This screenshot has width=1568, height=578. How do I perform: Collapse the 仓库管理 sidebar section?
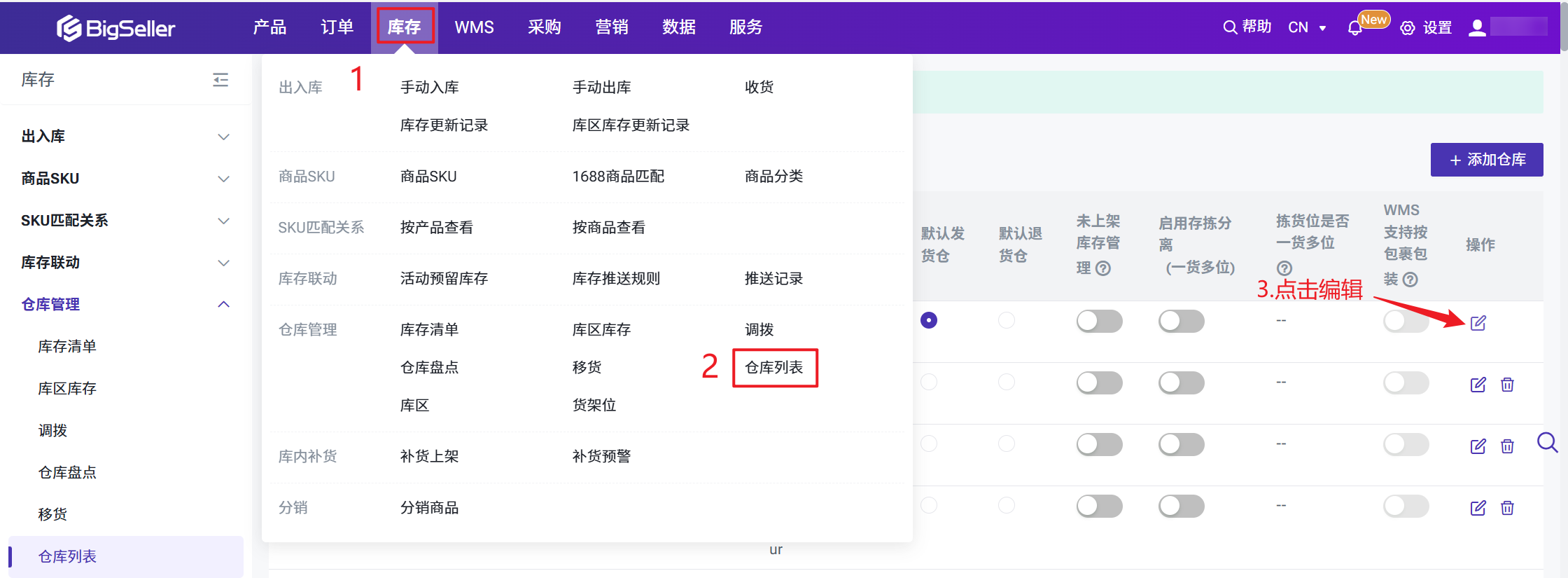[223, 304]
